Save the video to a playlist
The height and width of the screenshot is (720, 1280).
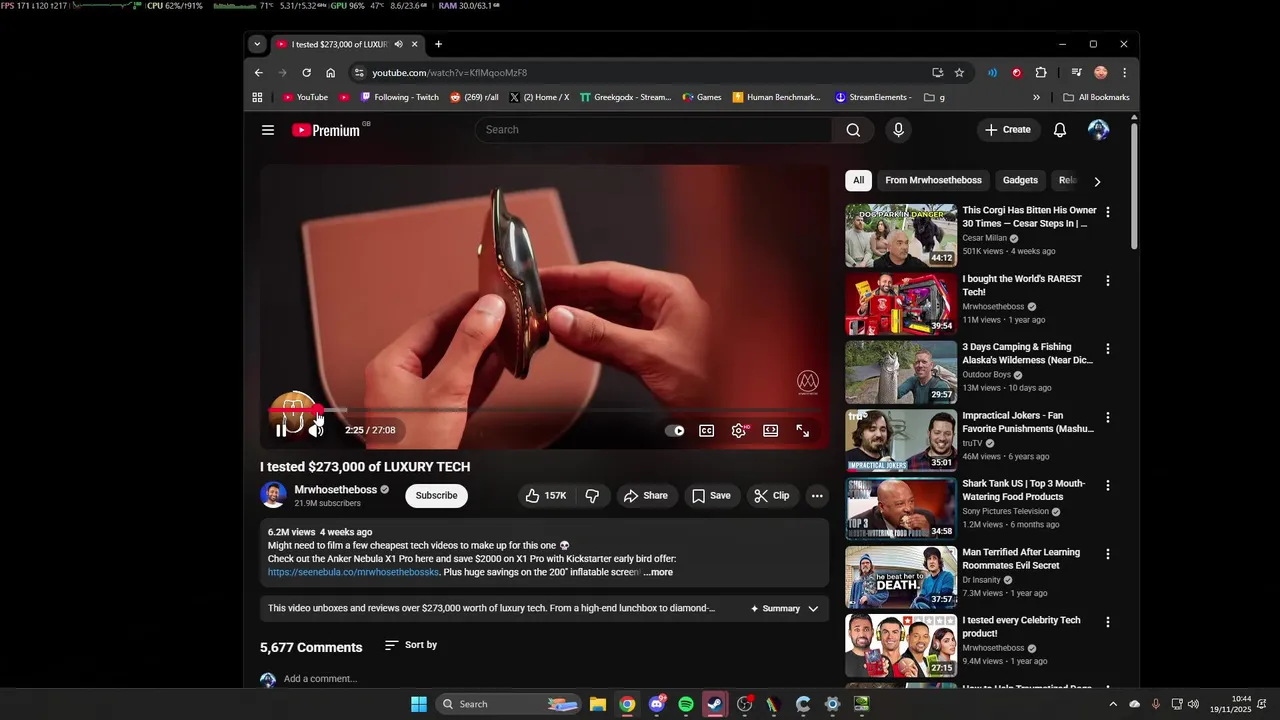711,496
